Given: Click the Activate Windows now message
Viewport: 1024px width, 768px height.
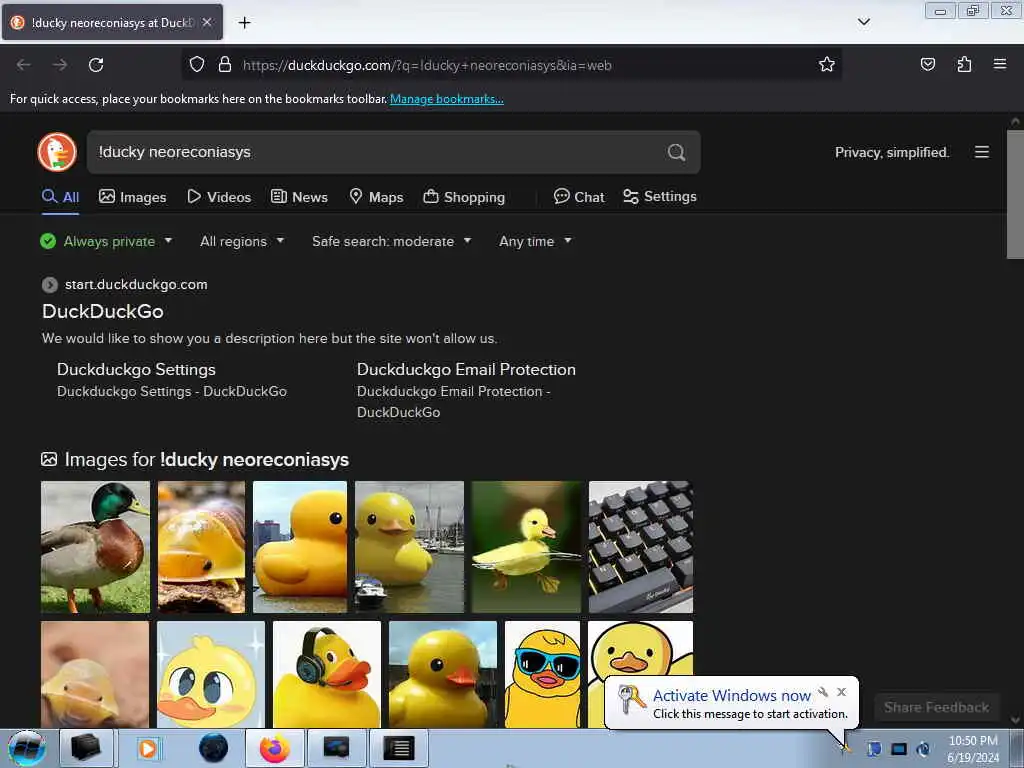Looking at the screenshot, I should click(732, 695).
